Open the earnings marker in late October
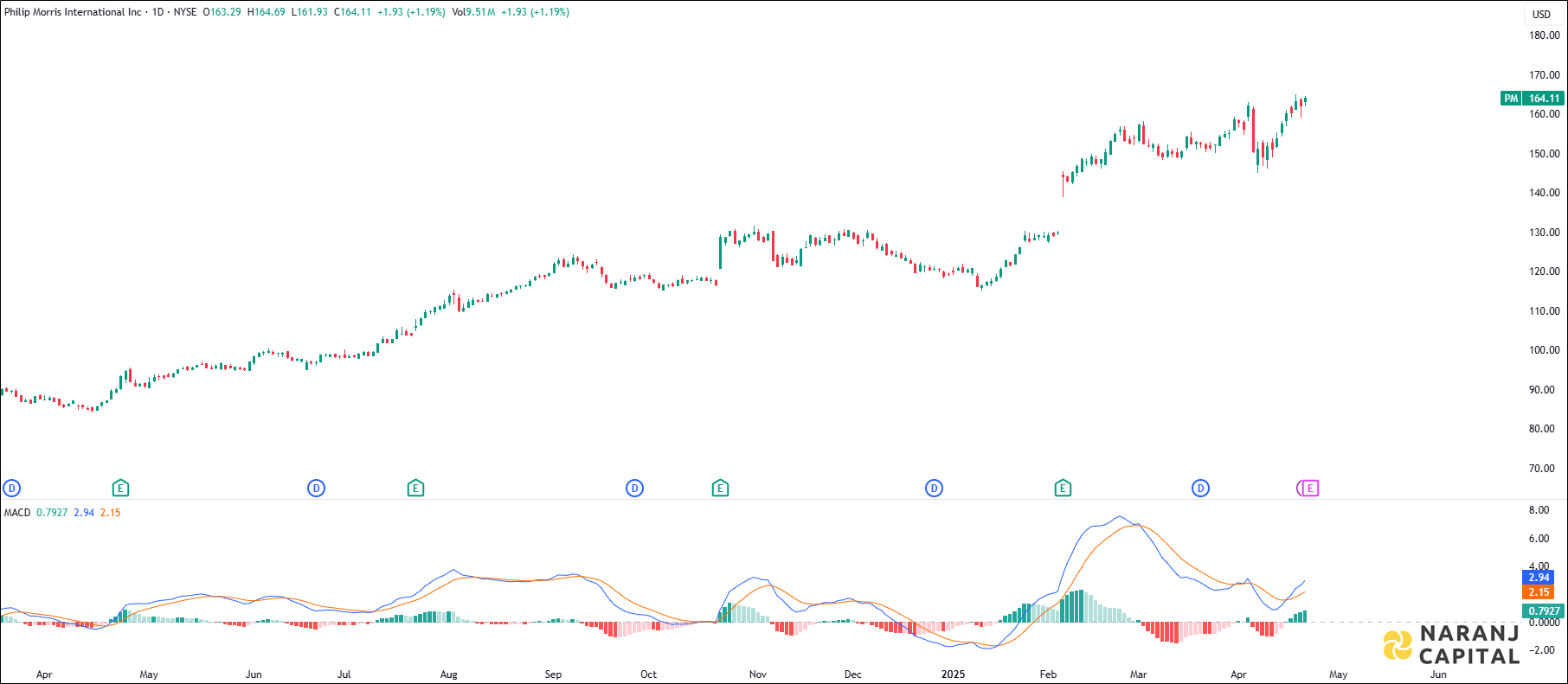Viewport: 1568px width, 684px height. [x=720, y=489]
